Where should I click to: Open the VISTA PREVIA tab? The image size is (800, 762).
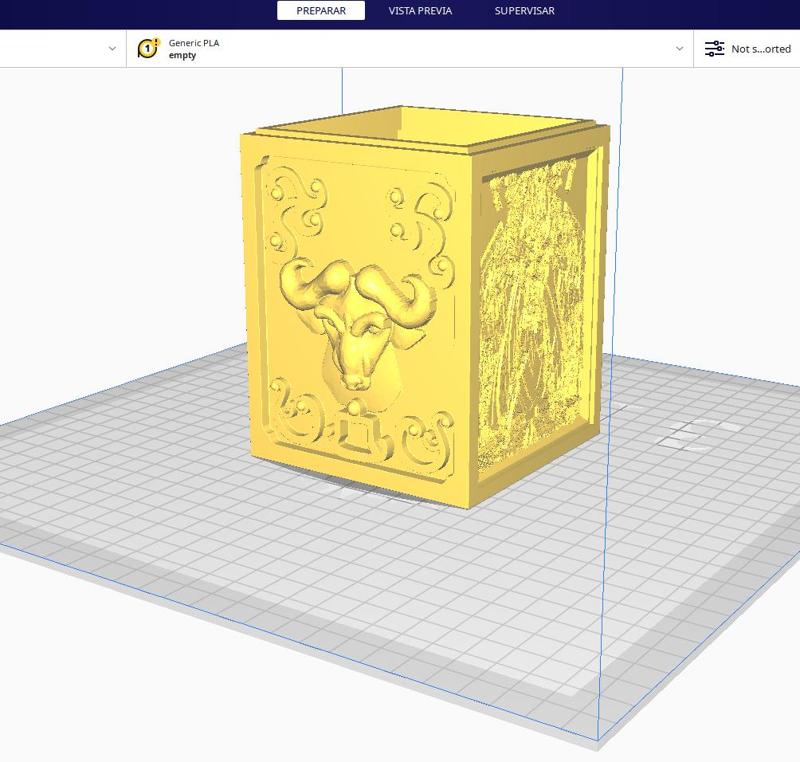point(420,11)
